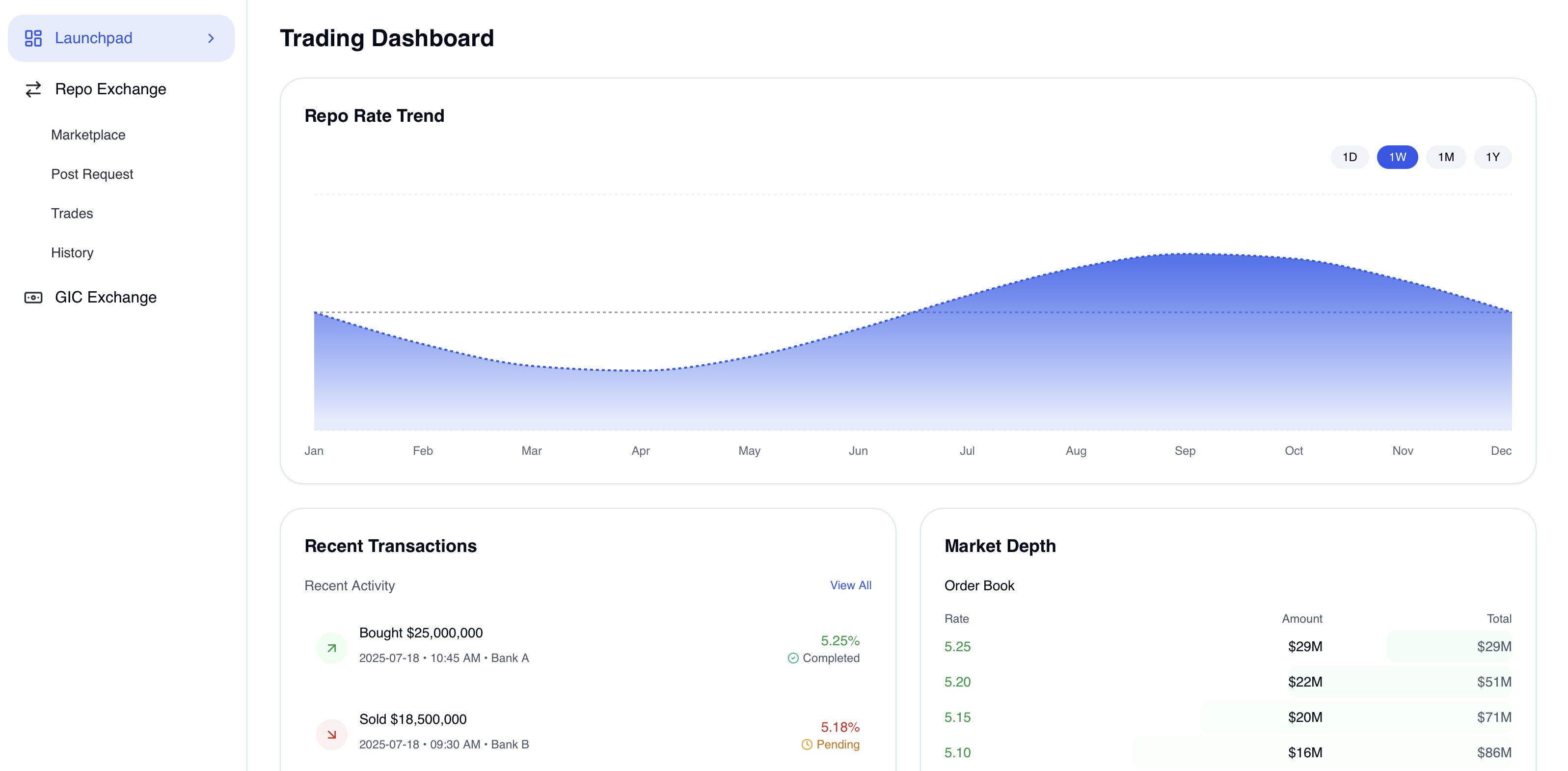The image size is (1568, 771).
Task: Click the Launchpad grid icon
Action: coord(33,38)
